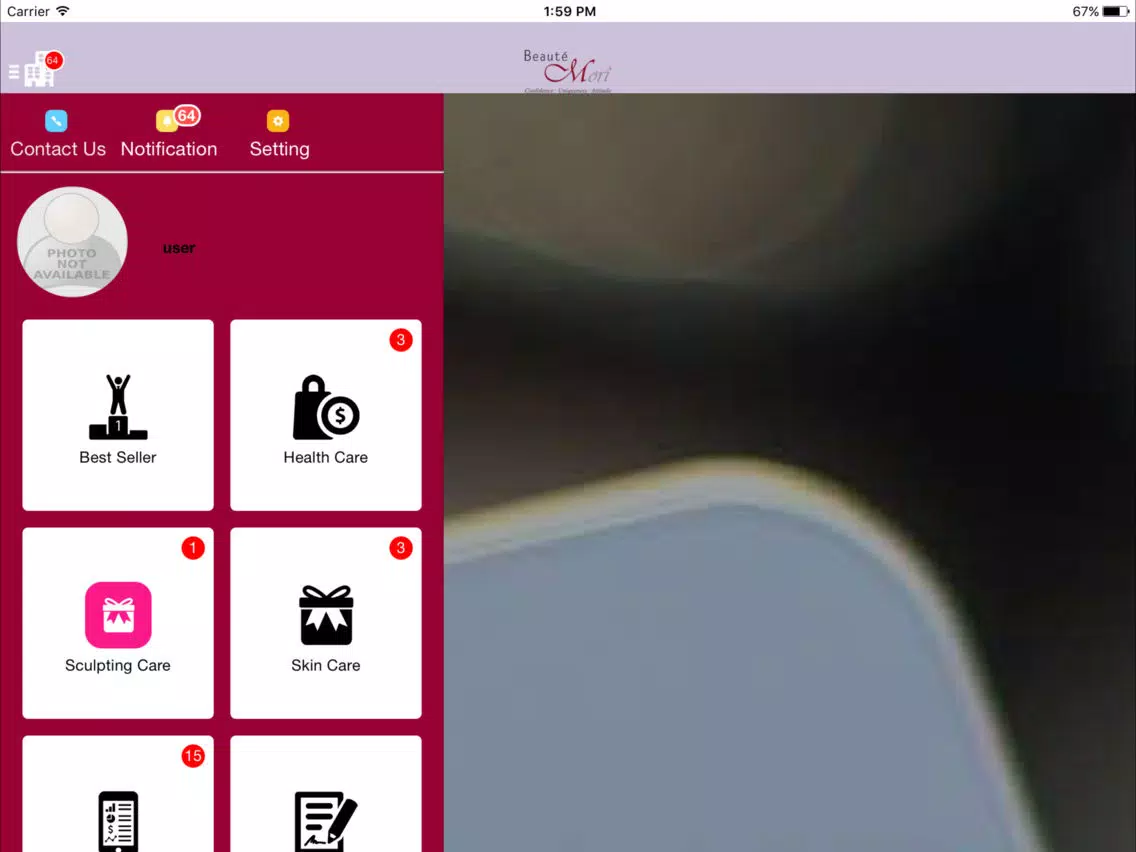Tap the Wi-Fi status icon

(x=63, y=11)
